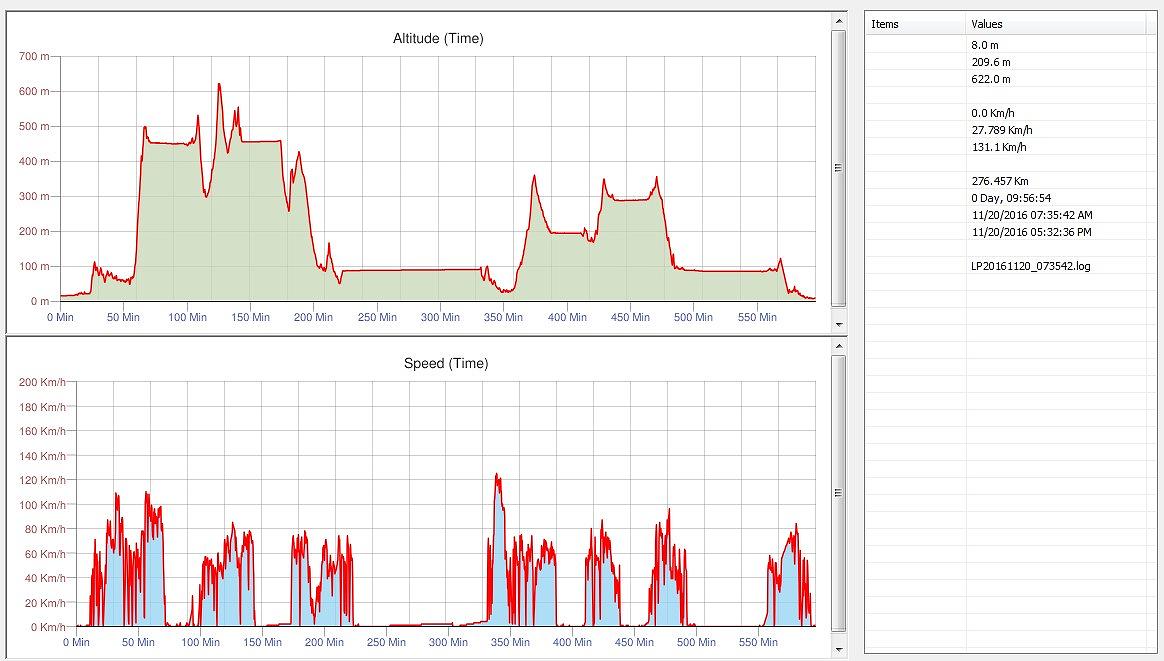Click the 700 m altitude axis label
Screen dimensions: 1164x661
pyautogui.click(x=34, y=56)
